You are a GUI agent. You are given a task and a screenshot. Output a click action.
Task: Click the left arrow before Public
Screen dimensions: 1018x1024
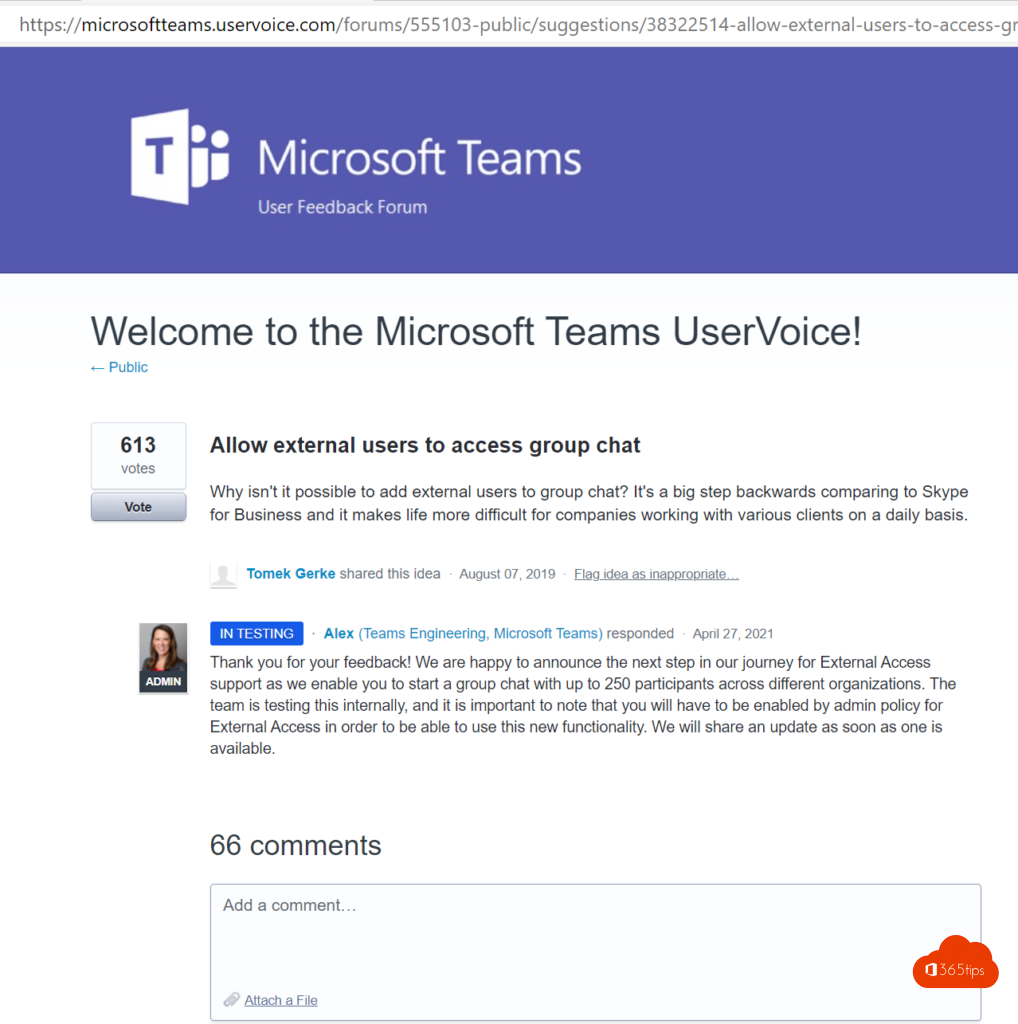coord(97,368)
